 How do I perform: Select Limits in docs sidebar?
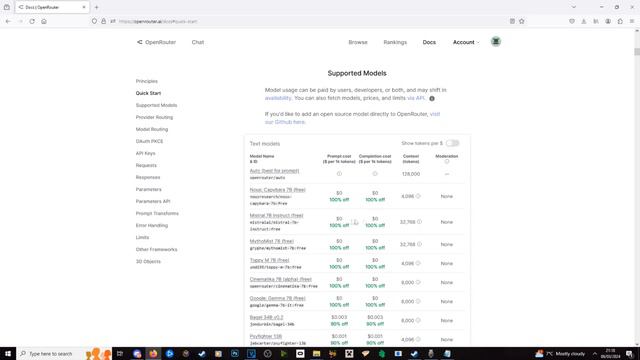click(142, 238)
